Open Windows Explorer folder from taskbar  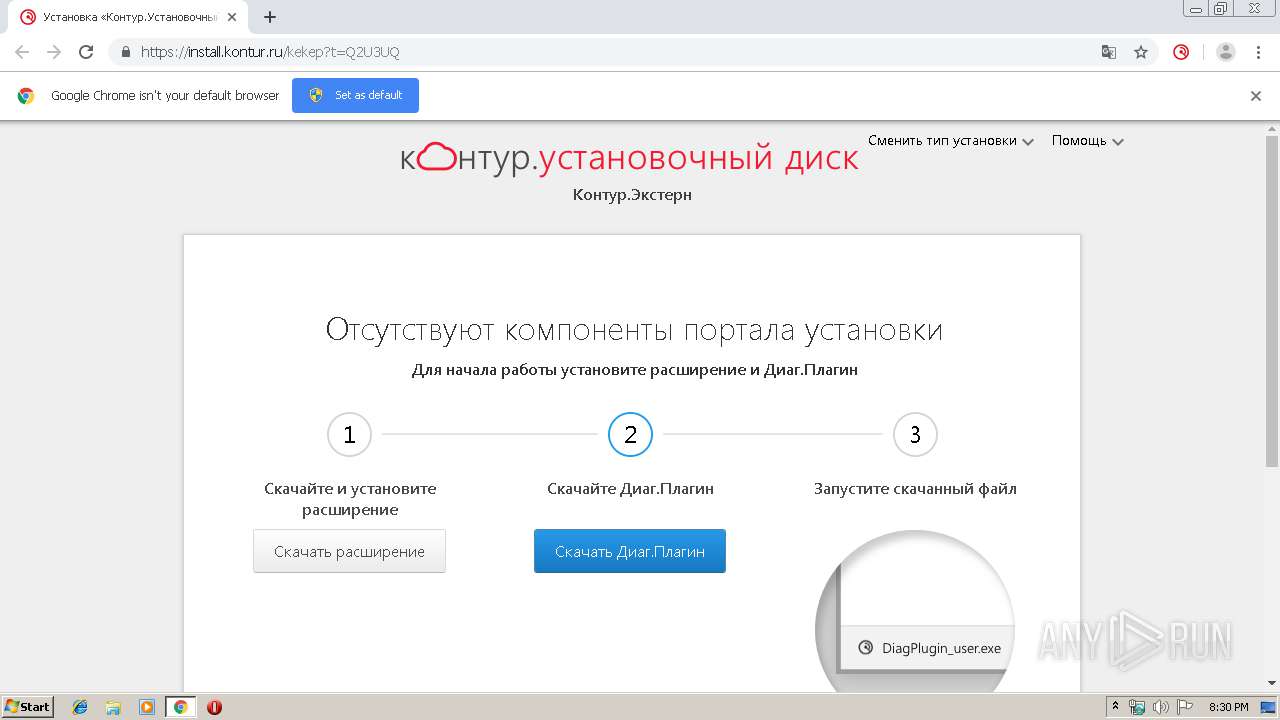(x=113, y=707)
